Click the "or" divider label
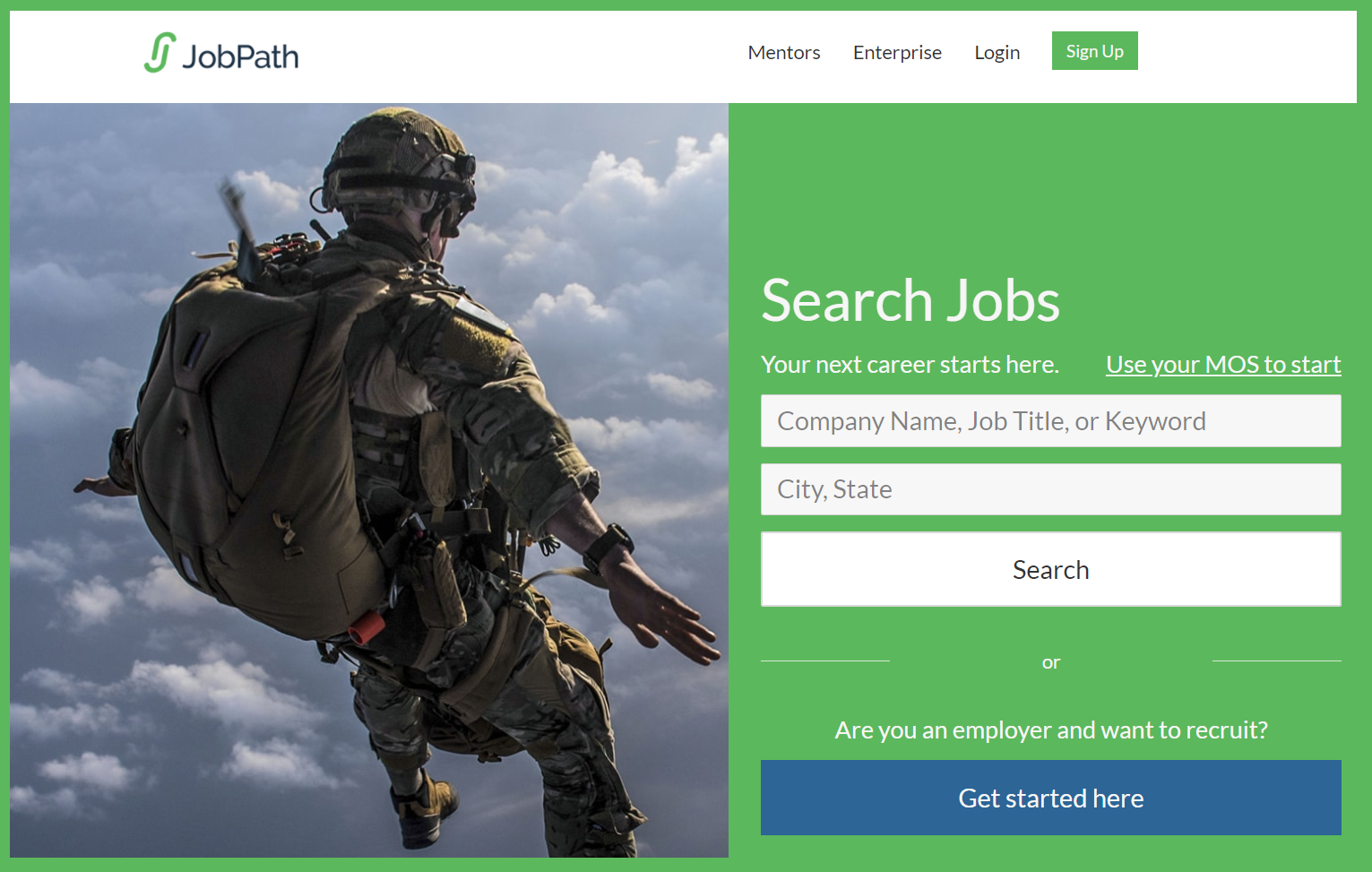This screenshot has width=1372, height=872. coord(1050,663)
